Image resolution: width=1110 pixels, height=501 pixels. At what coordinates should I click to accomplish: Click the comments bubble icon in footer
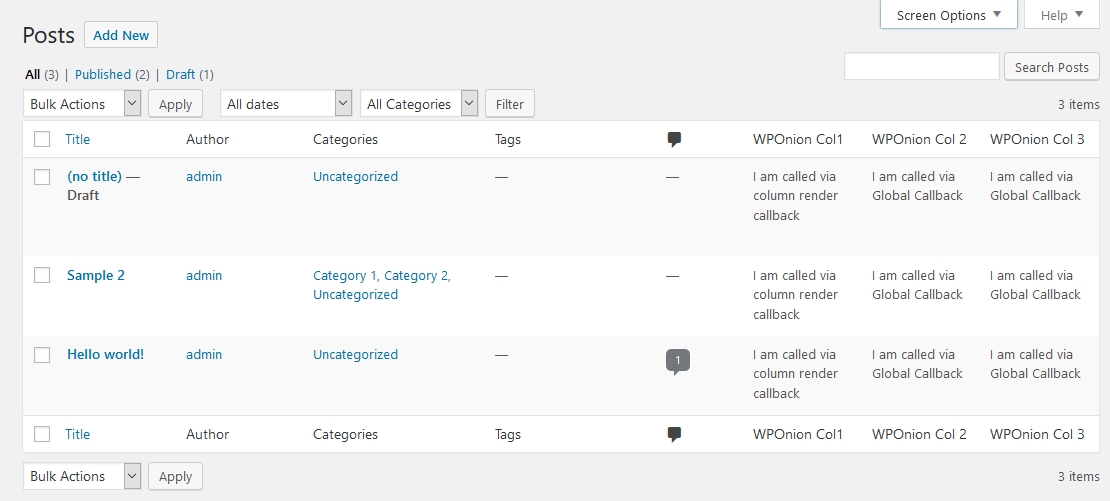pyautogui.click(x=674, y=434)
